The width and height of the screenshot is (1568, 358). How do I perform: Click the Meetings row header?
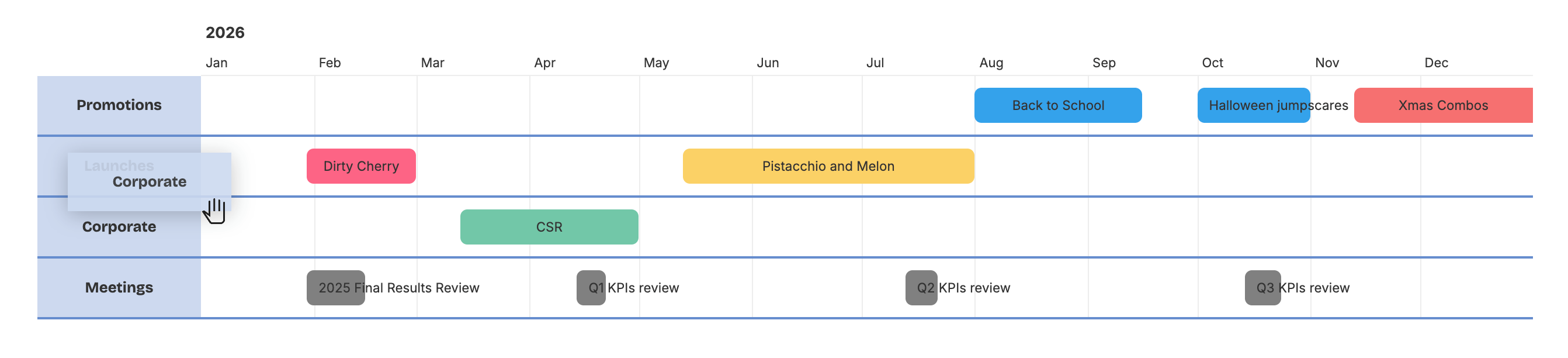(x=119, y=287)
